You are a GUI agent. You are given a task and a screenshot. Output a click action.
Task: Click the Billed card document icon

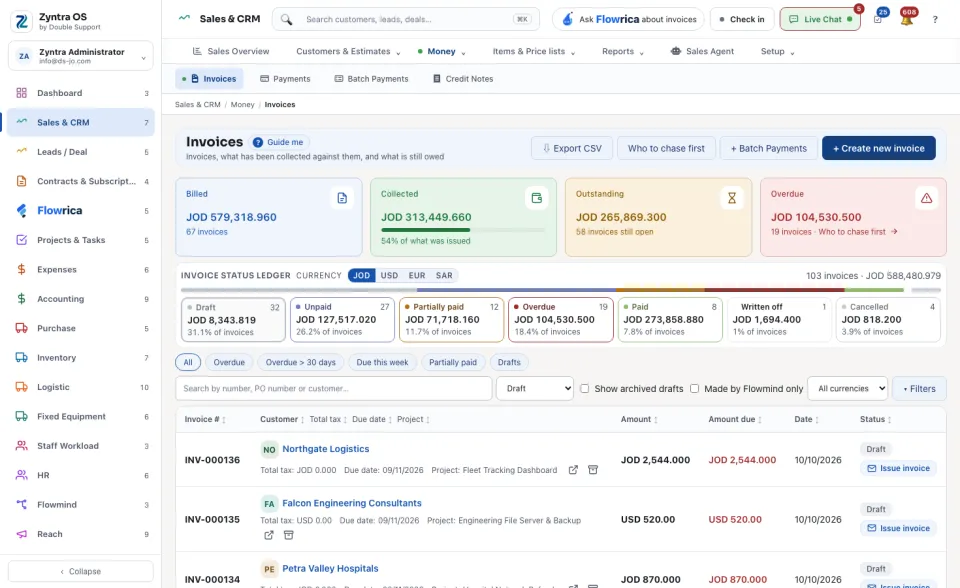(x=342, y=198)
